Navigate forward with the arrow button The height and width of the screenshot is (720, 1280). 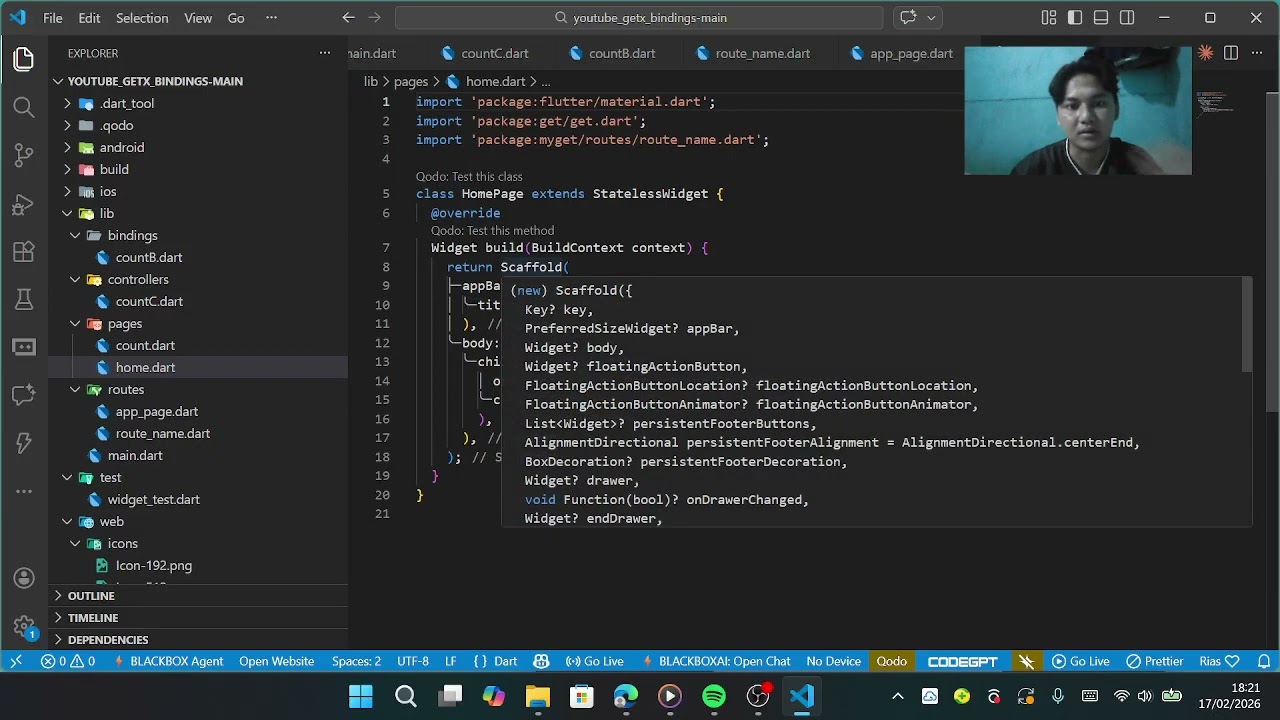[375, 18]
